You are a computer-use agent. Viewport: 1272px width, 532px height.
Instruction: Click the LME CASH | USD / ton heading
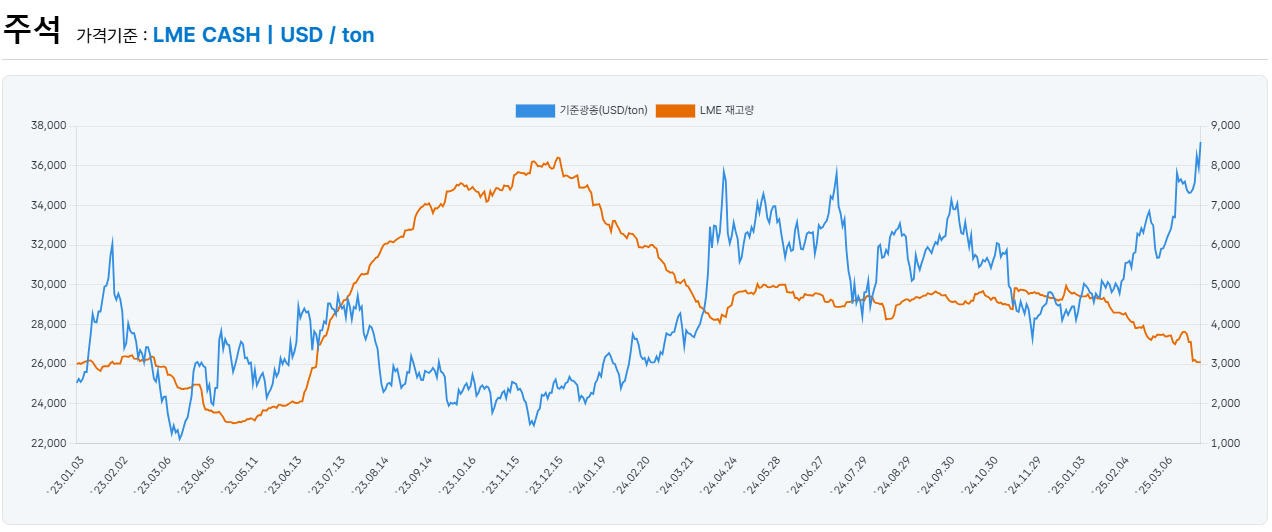263,35
